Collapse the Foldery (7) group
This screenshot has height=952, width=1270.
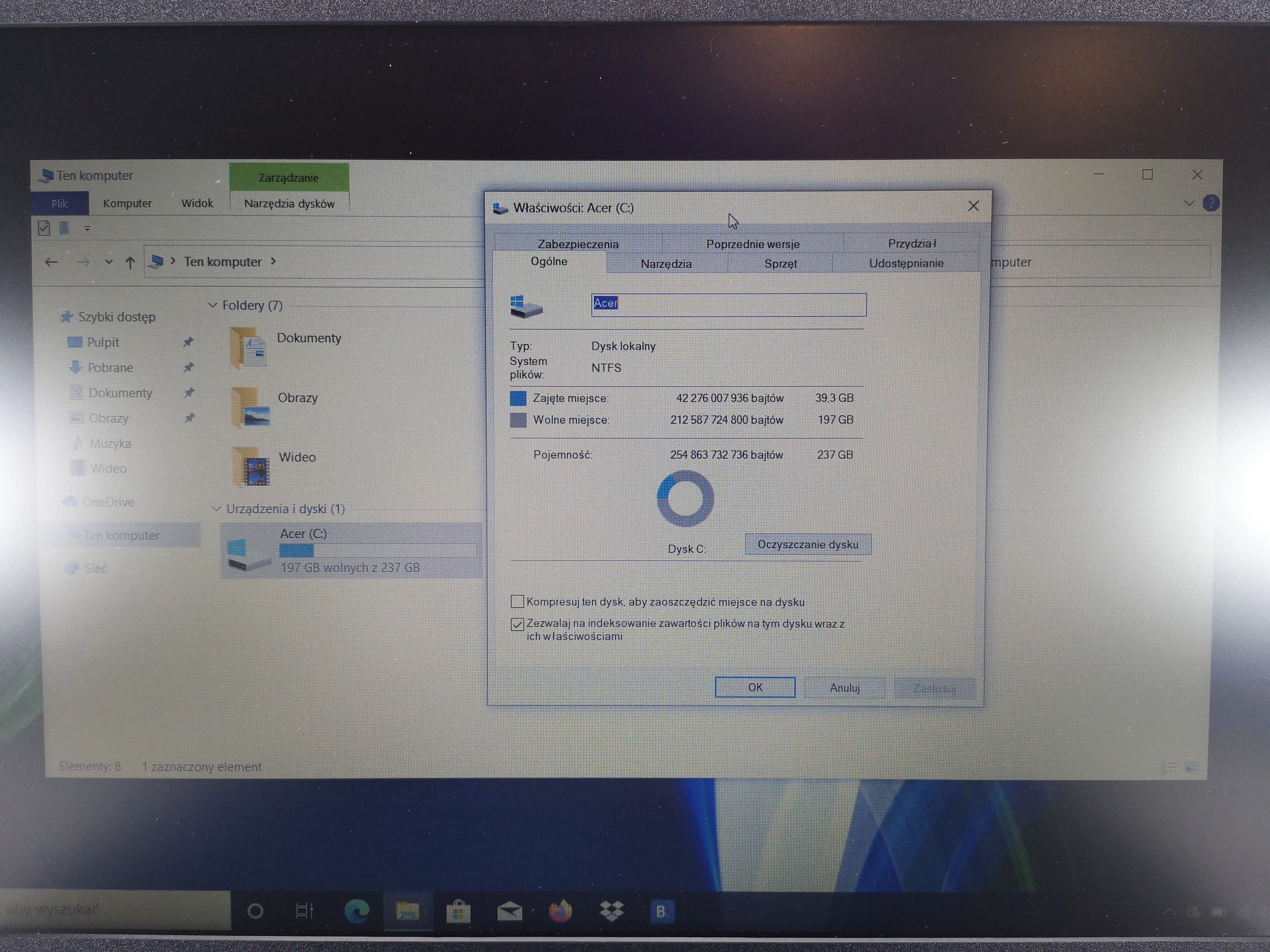click(213, 305)
